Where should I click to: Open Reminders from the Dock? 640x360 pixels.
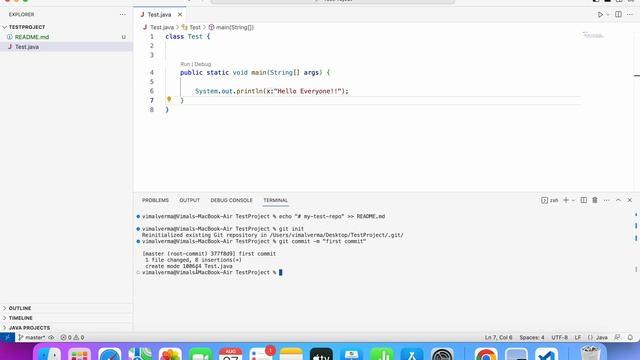261,355
